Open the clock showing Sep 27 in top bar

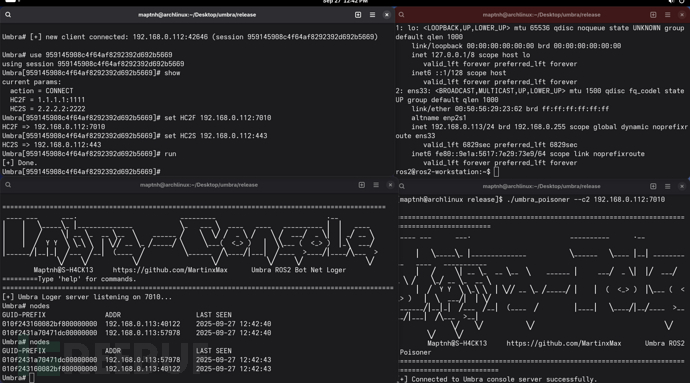pyautogui.click(x=345, y=2)
